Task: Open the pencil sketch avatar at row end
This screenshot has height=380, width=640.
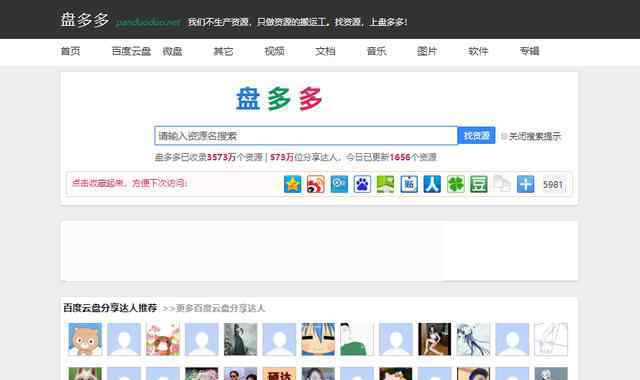Action: (551, 339)
